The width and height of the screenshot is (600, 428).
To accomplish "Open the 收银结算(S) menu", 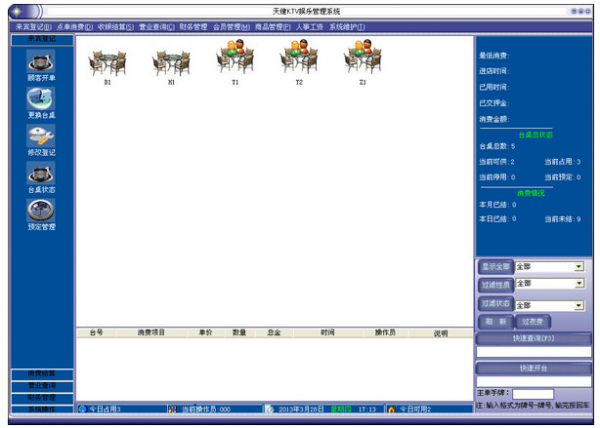I will pyautogui.click(x=116, y=27).
